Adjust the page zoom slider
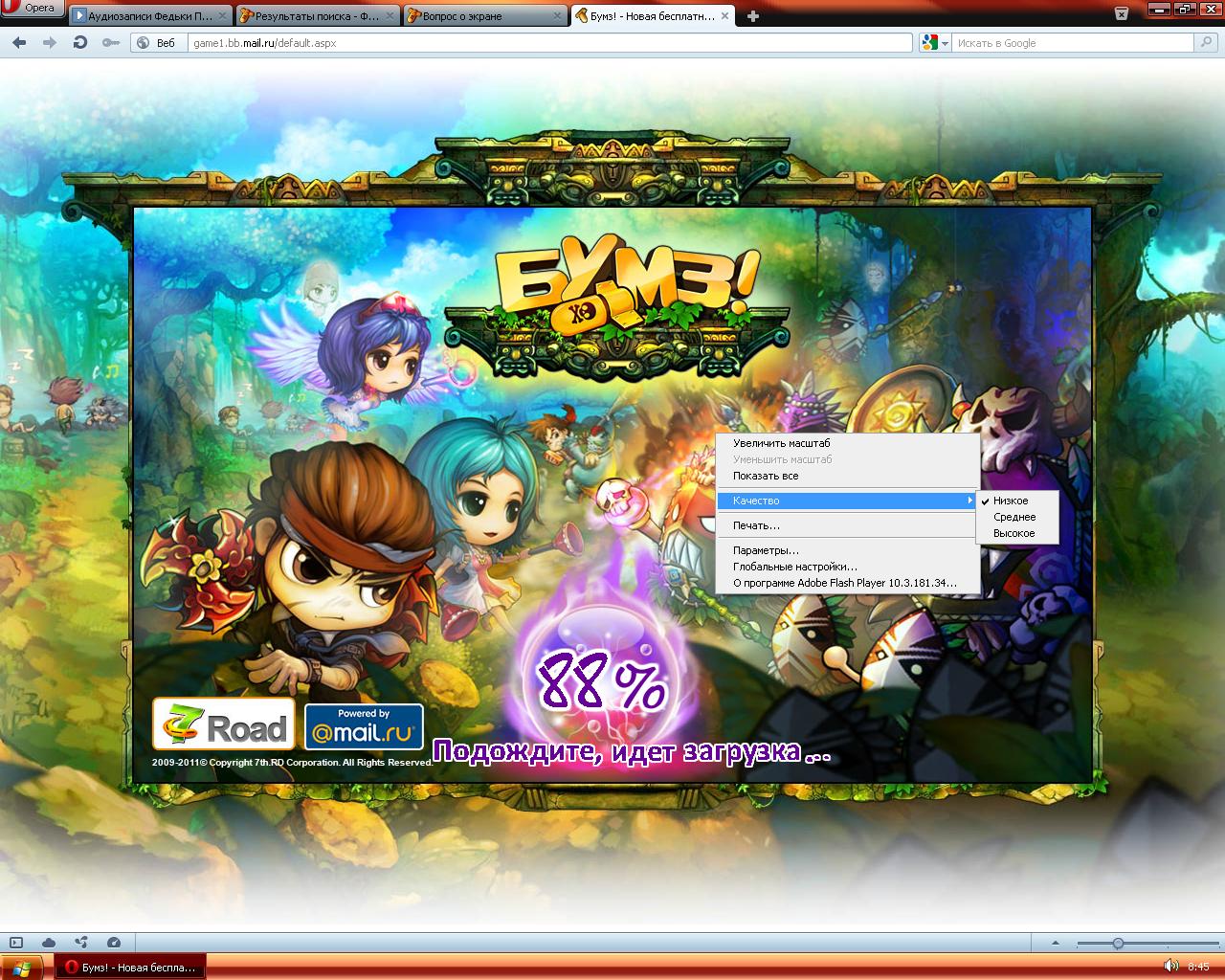The height and width of the screenshot is (980, 1225). 1118,944
